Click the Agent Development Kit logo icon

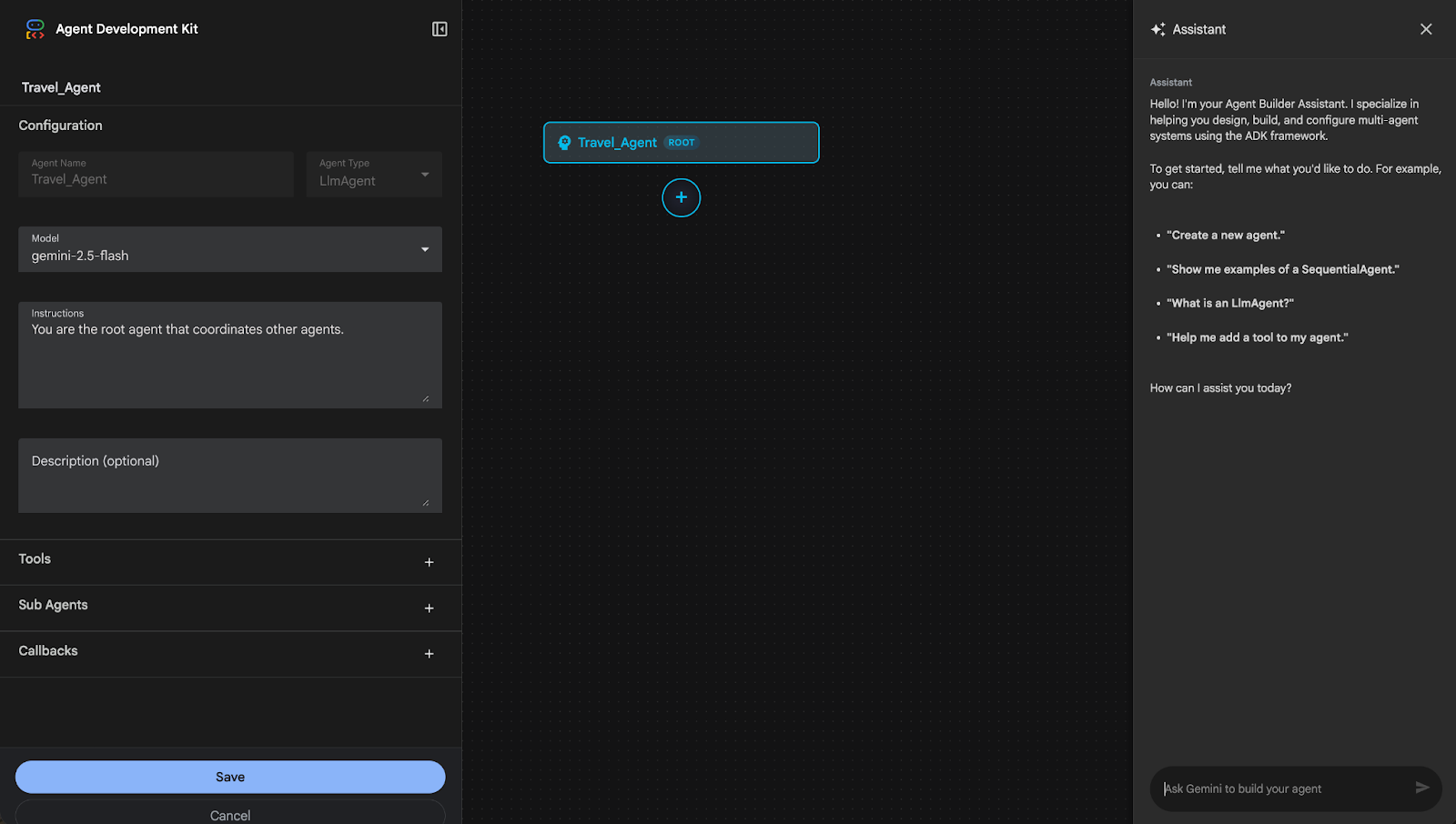click(x=34, y=28)
